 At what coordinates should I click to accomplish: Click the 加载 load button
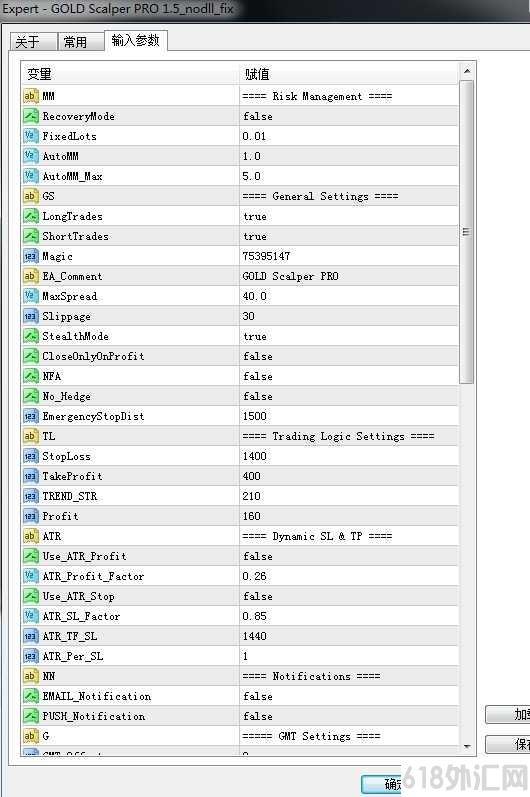(507, 715)
